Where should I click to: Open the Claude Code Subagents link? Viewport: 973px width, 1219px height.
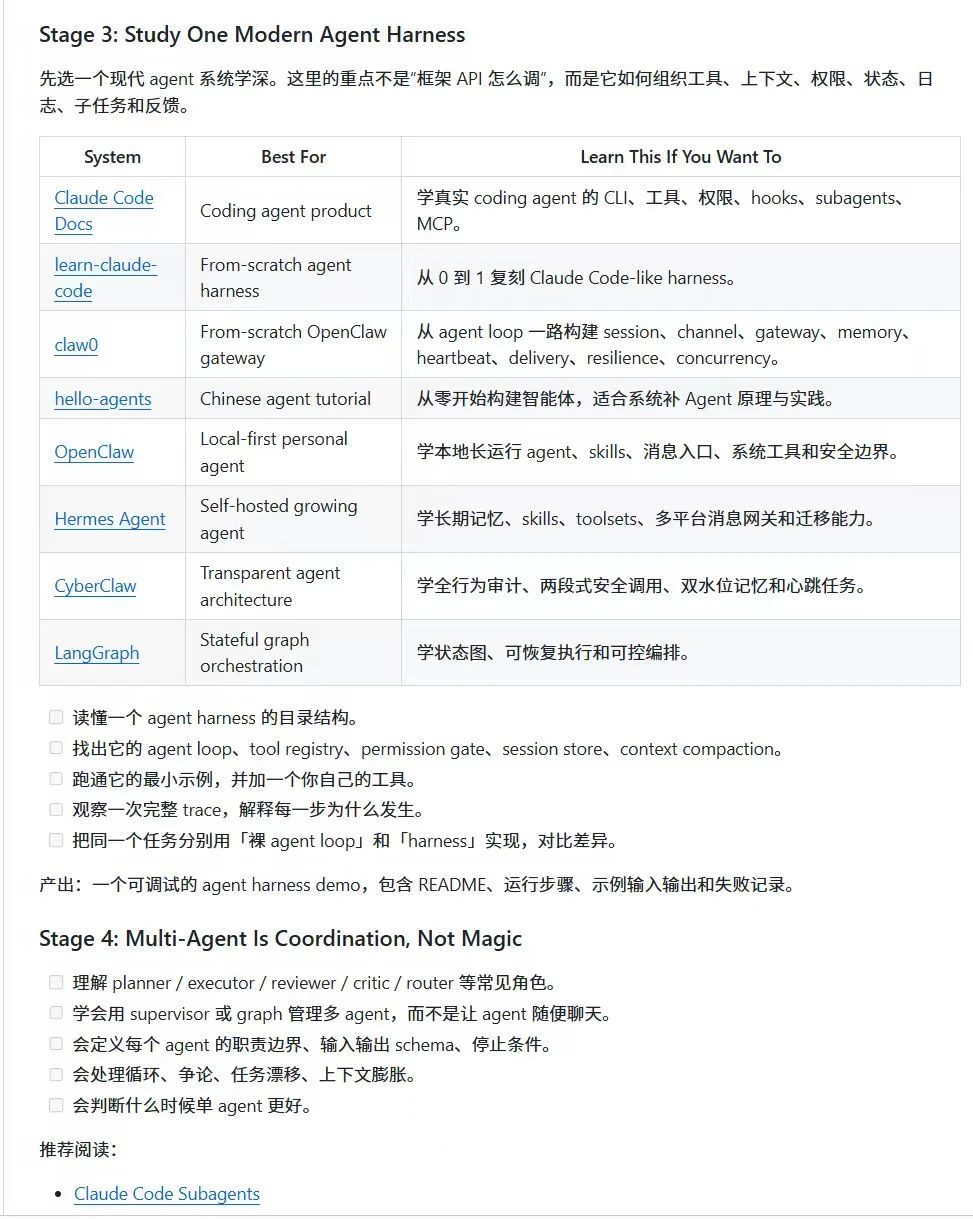pyautogui.click(x=167, y=1194)
